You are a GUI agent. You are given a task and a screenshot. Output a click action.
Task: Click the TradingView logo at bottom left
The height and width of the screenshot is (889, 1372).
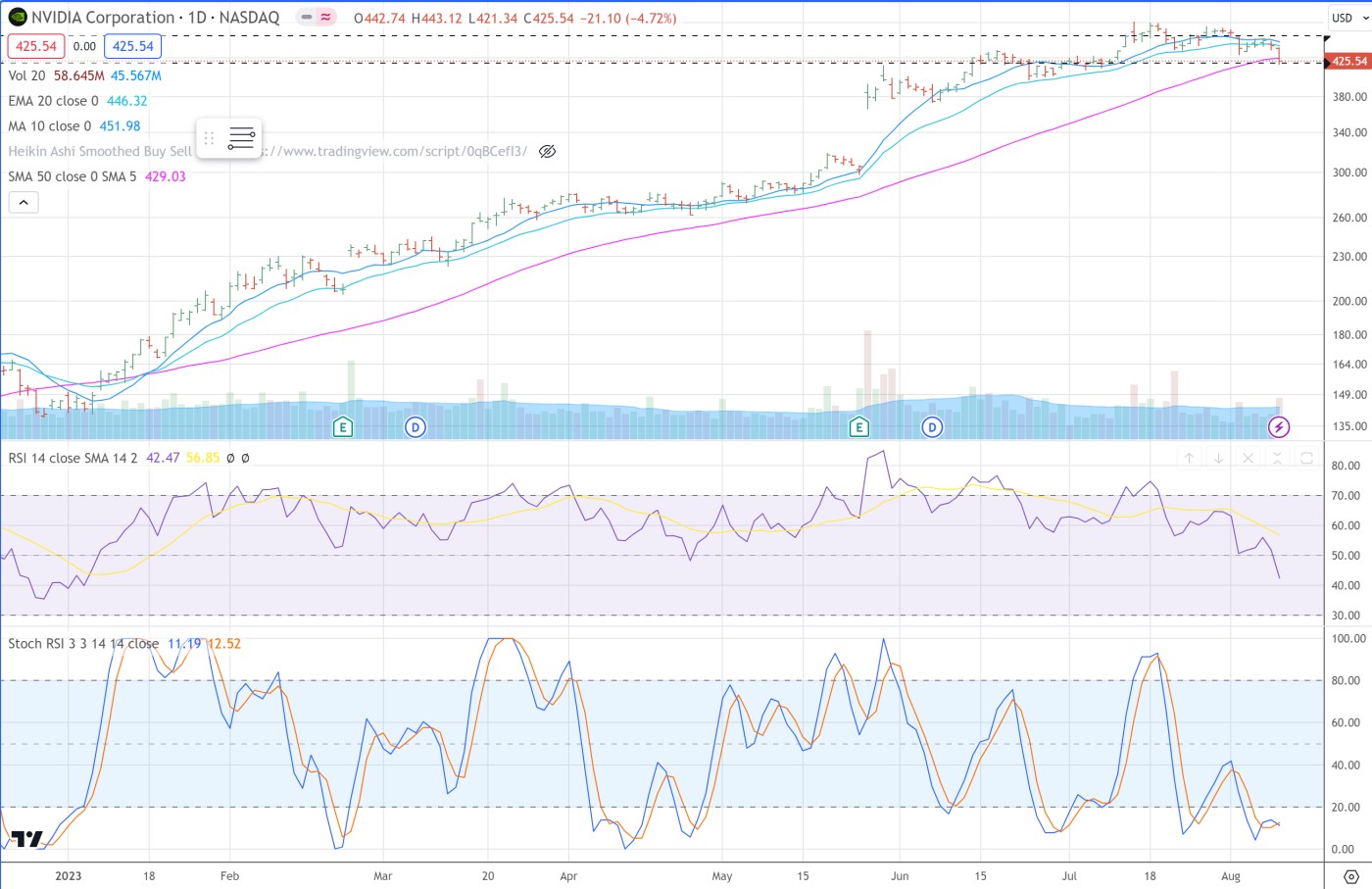27,839
